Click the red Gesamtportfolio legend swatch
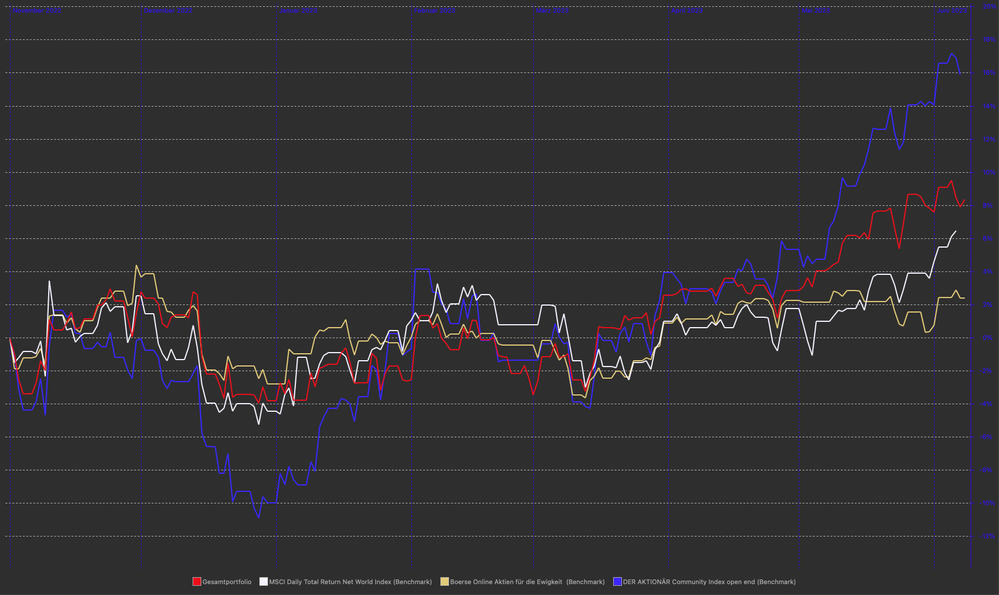The image size is (999, 595). pyautogui.click(x=196, y=581)
